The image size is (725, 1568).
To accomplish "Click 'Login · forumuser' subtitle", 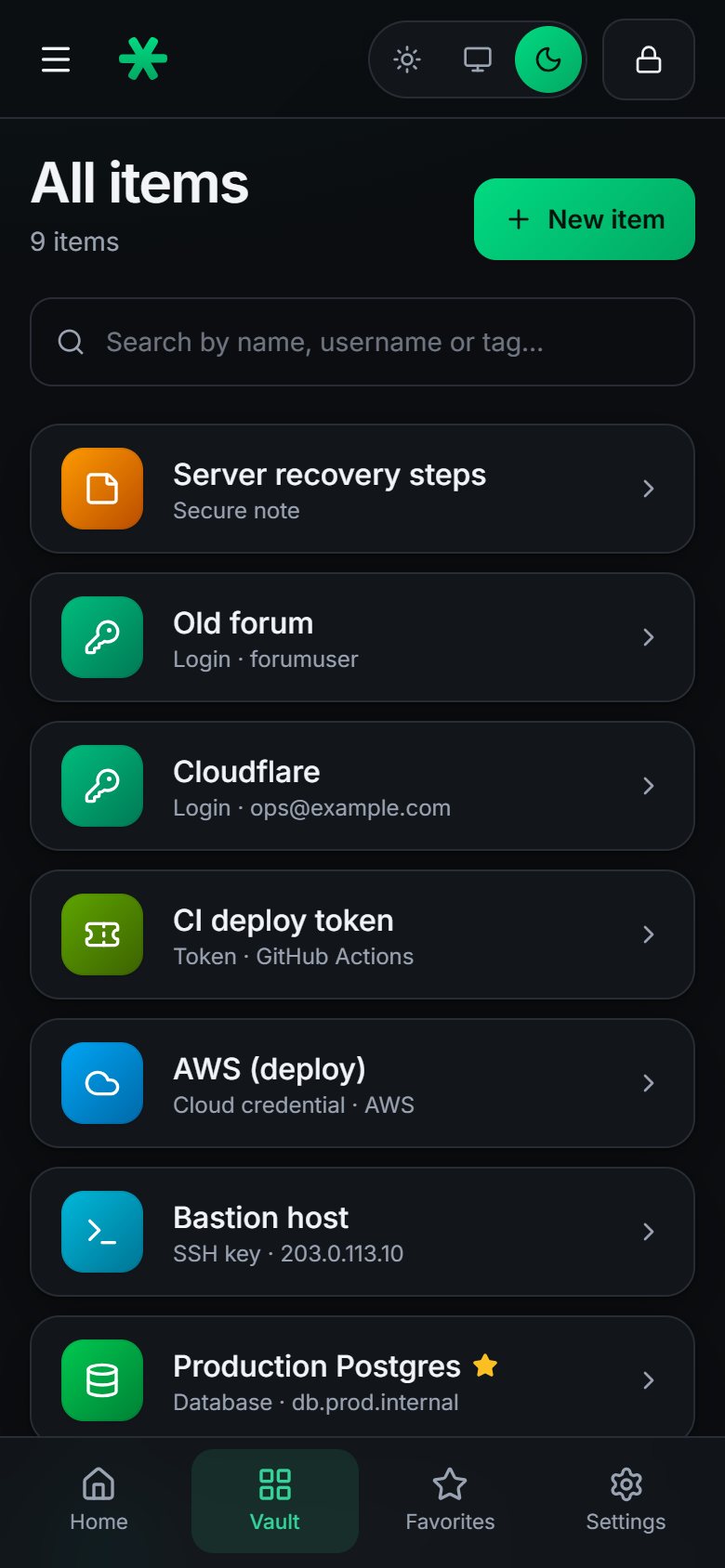I will [266, 660].
